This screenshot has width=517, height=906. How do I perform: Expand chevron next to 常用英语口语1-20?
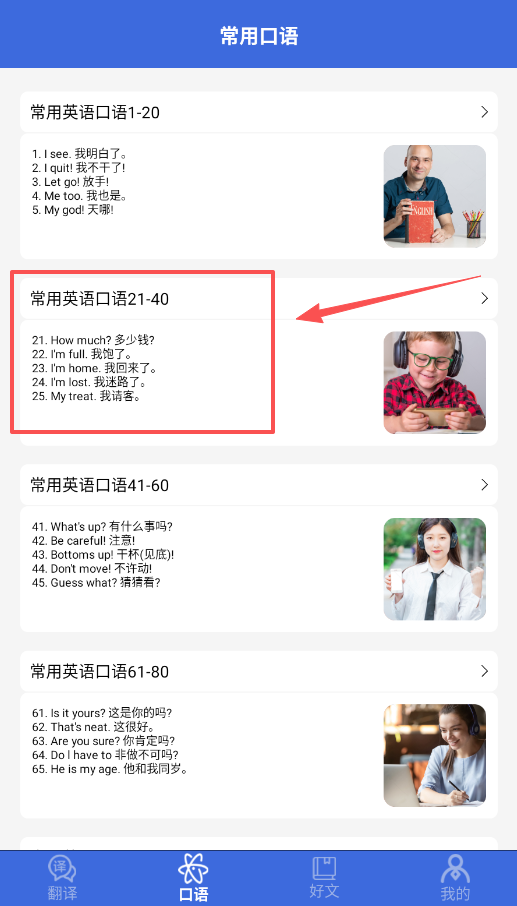coord(485,112)
